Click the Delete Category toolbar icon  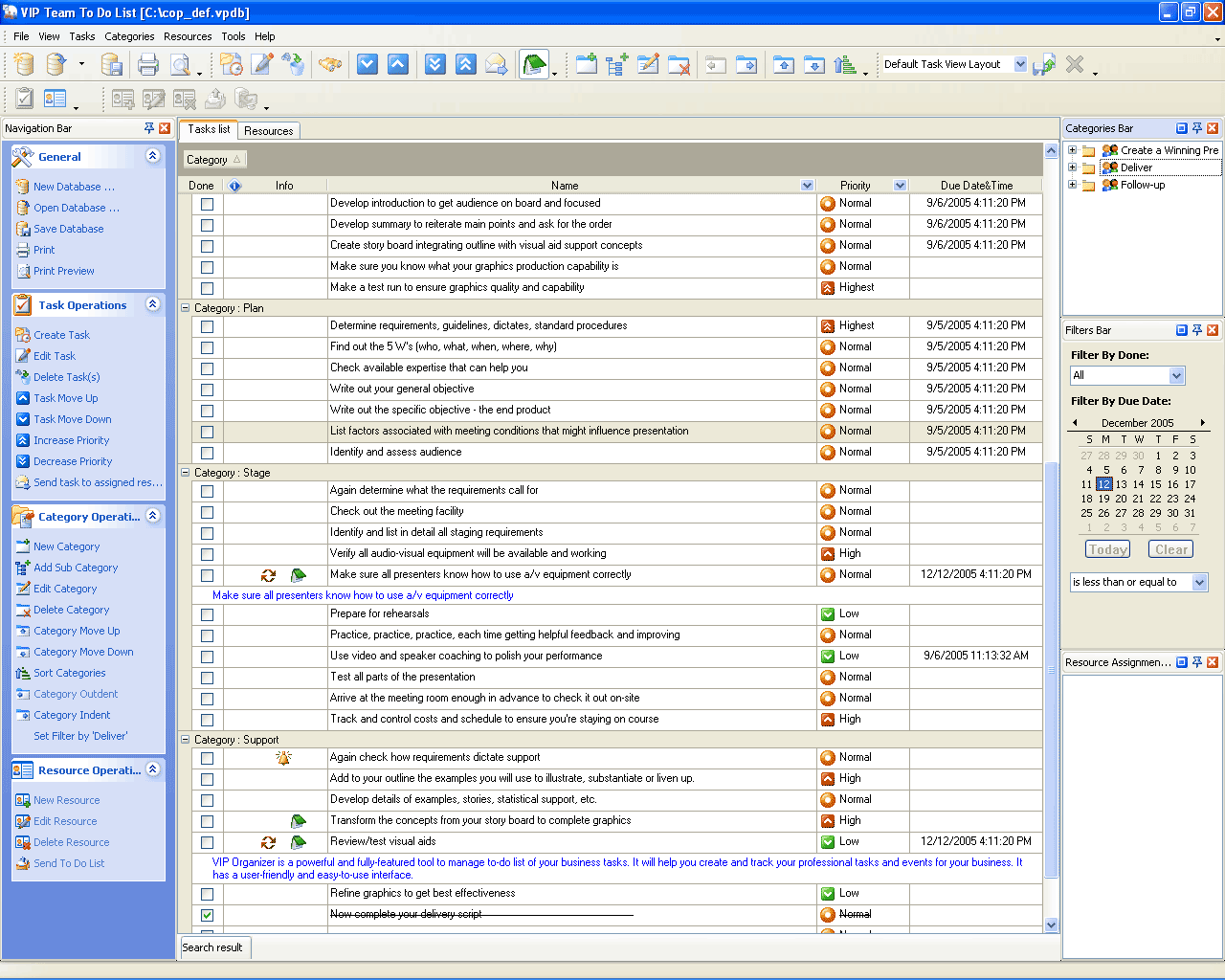point(679,65)
